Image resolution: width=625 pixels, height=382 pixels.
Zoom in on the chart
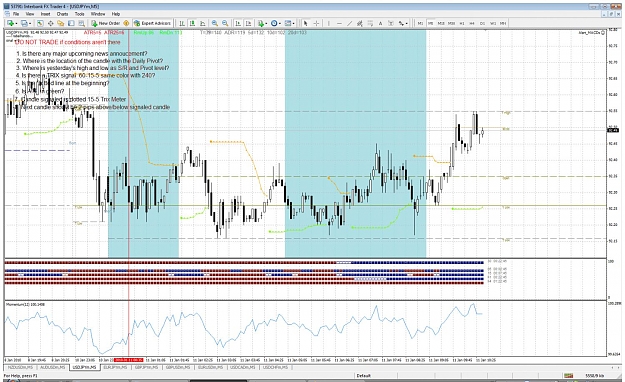pos(214,23)
